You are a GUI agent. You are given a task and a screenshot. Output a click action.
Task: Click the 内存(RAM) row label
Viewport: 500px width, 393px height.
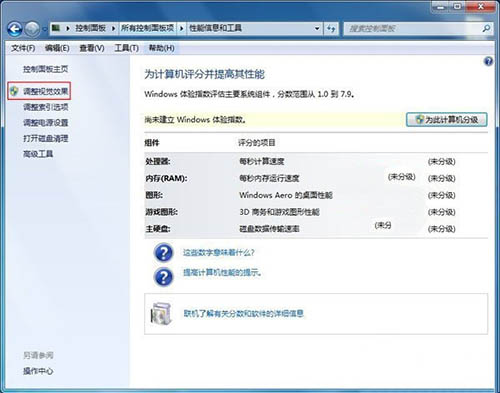coord(166,178)
